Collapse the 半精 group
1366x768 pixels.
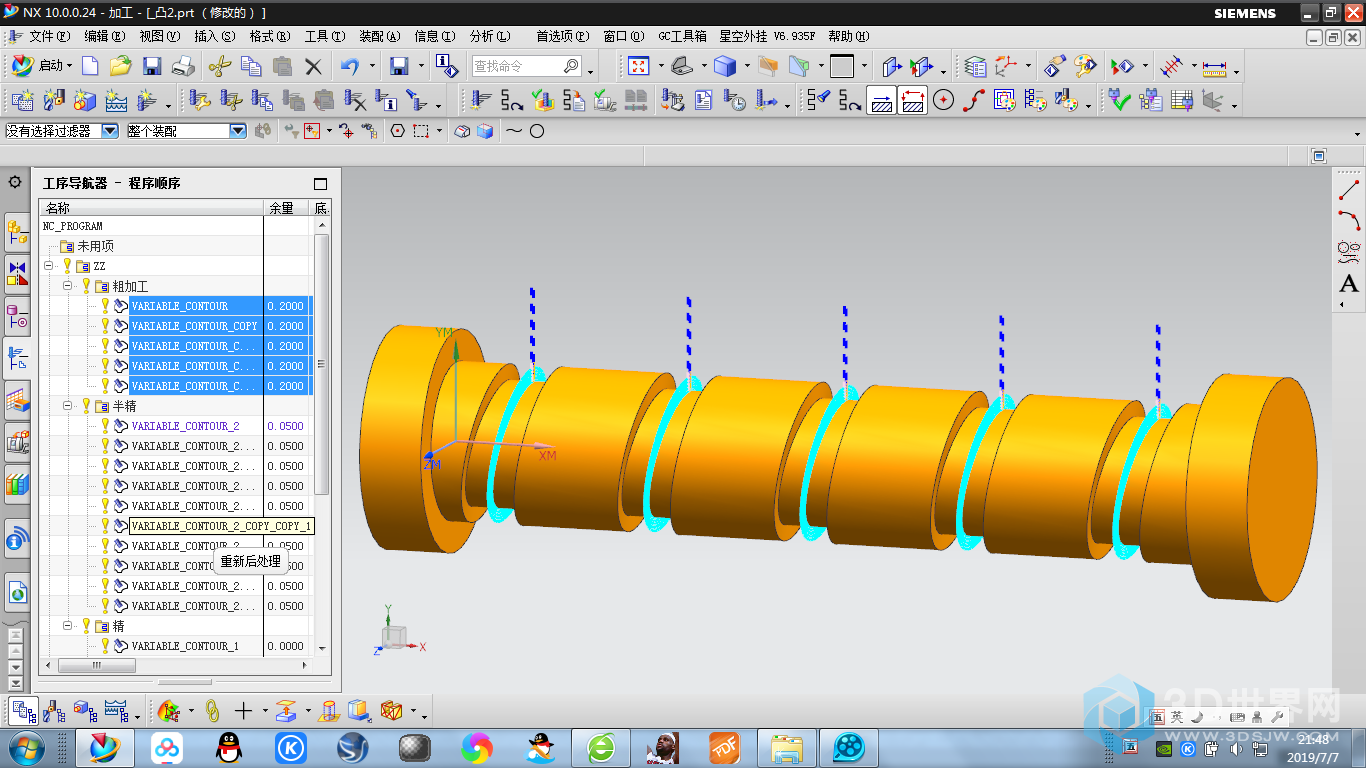coord(68,406)
